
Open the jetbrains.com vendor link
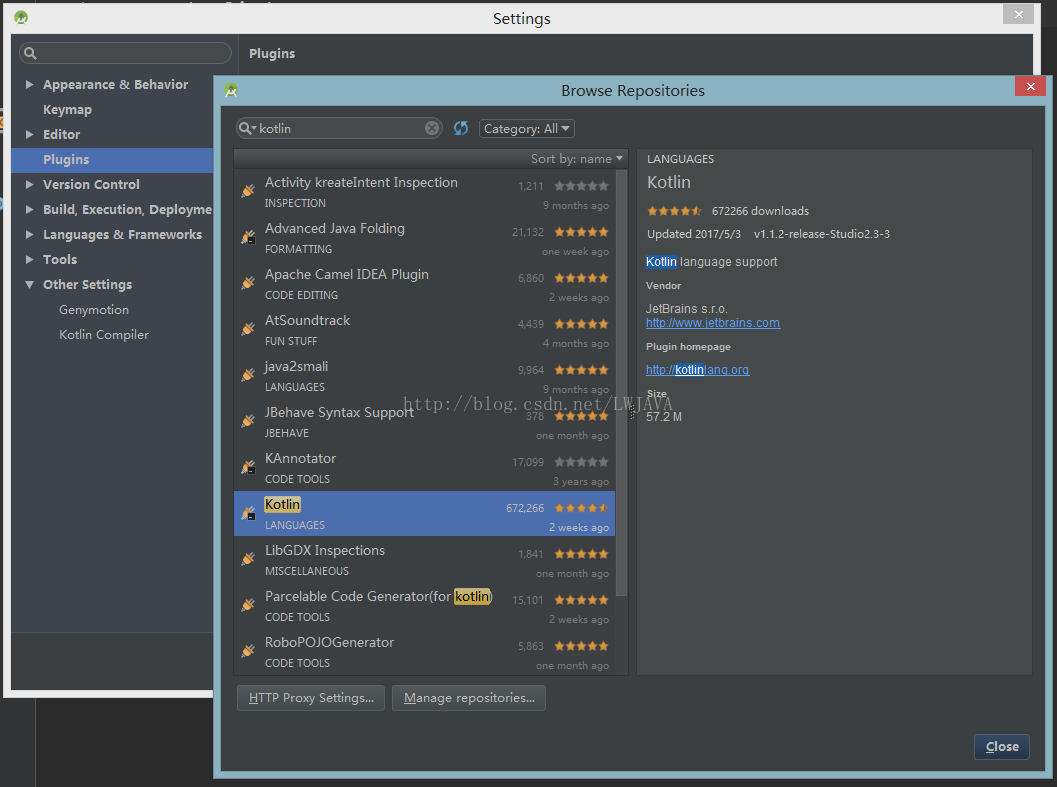713,323
